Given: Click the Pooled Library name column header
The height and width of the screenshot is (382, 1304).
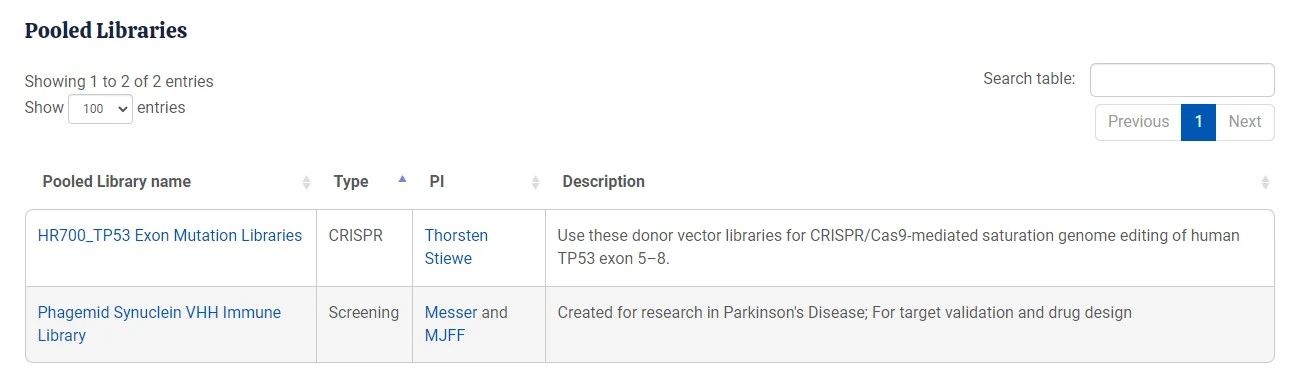Looking at the screenshot, I should [x=117, y=182].
